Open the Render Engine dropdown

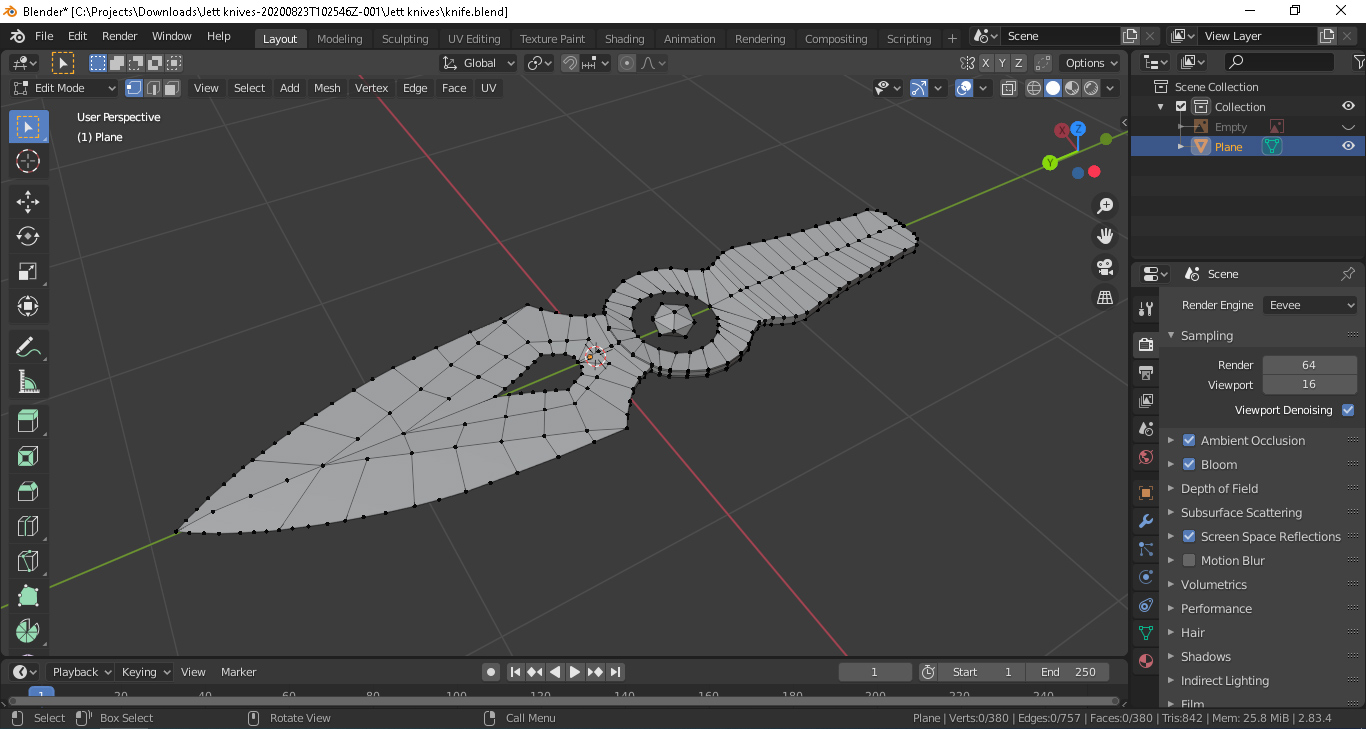[x=1310, y=304]
